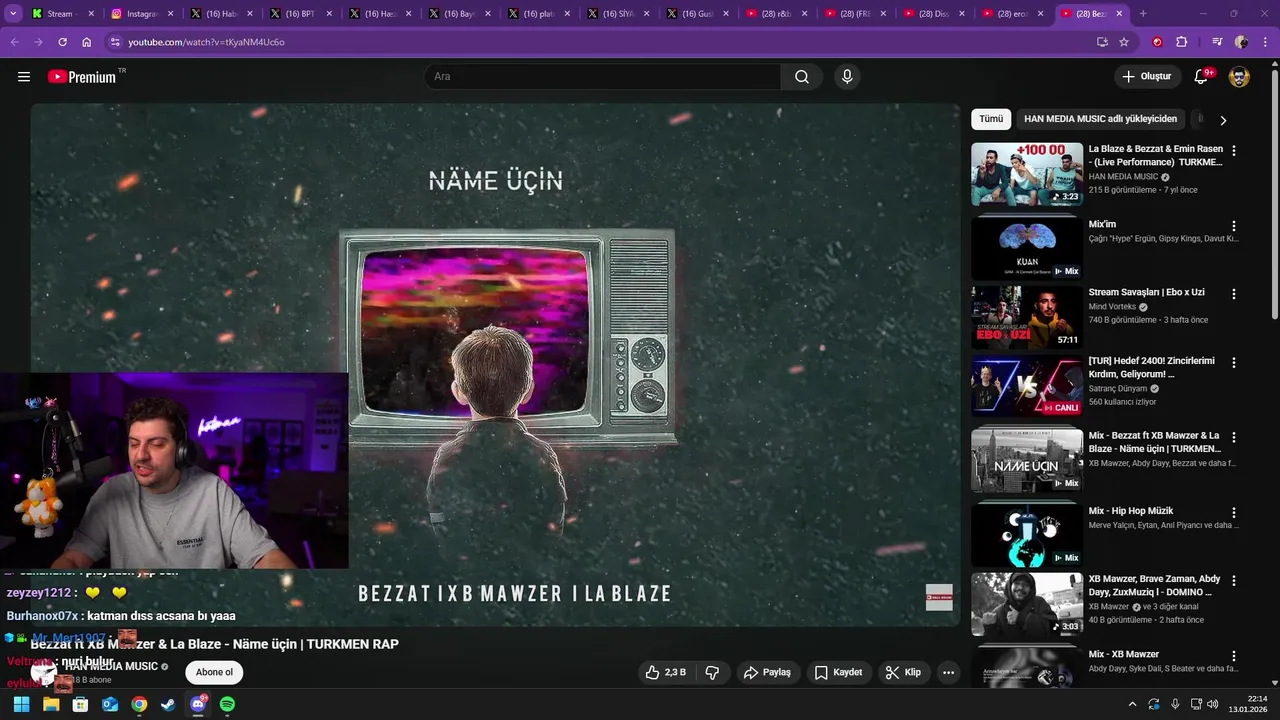Select HAN MEDIA MUSIC adlı yükleyiciden chip
1280x720 pixels.
[x=1100, y=119]
